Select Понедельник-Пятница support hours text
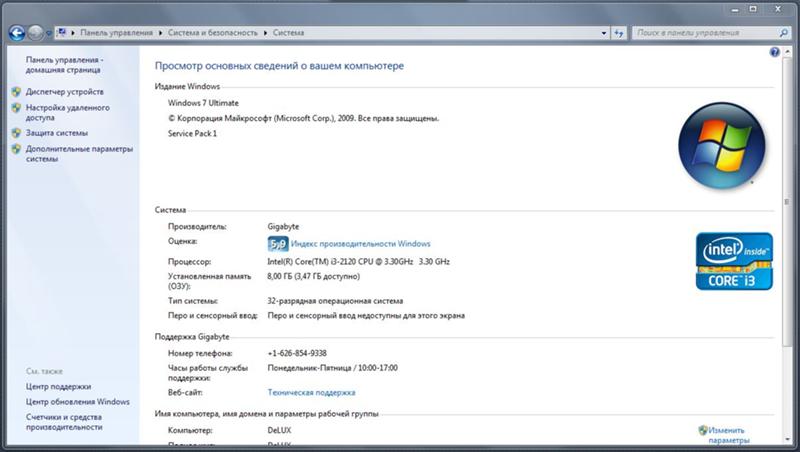The width and height of the screenshot is (800, 452). tap(333, 368)
